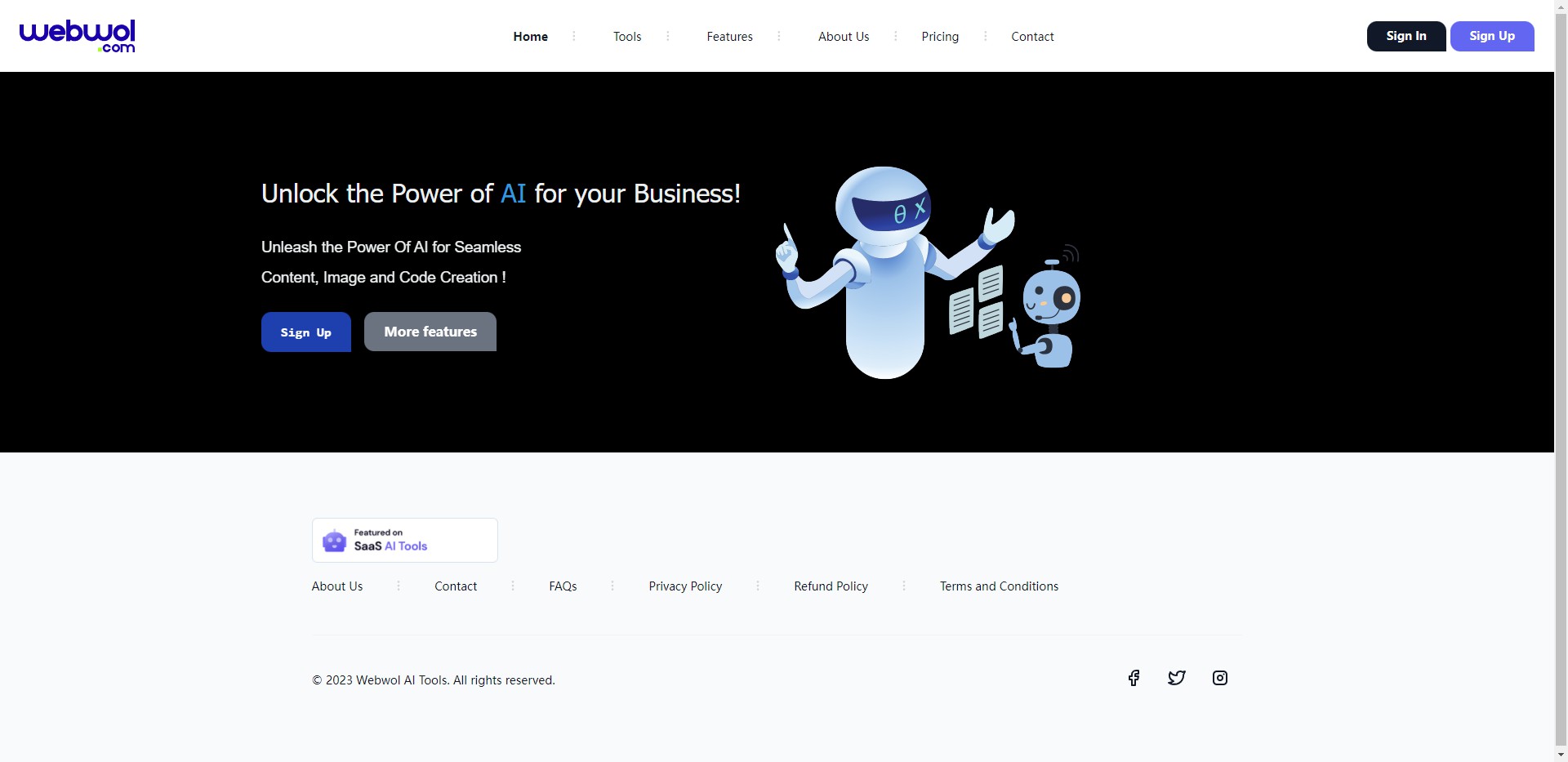This screenshot has height=762, width=1568.
Task: Click 'Content, Image and Code Creation !' text
Action: click(x=384, y=278)
